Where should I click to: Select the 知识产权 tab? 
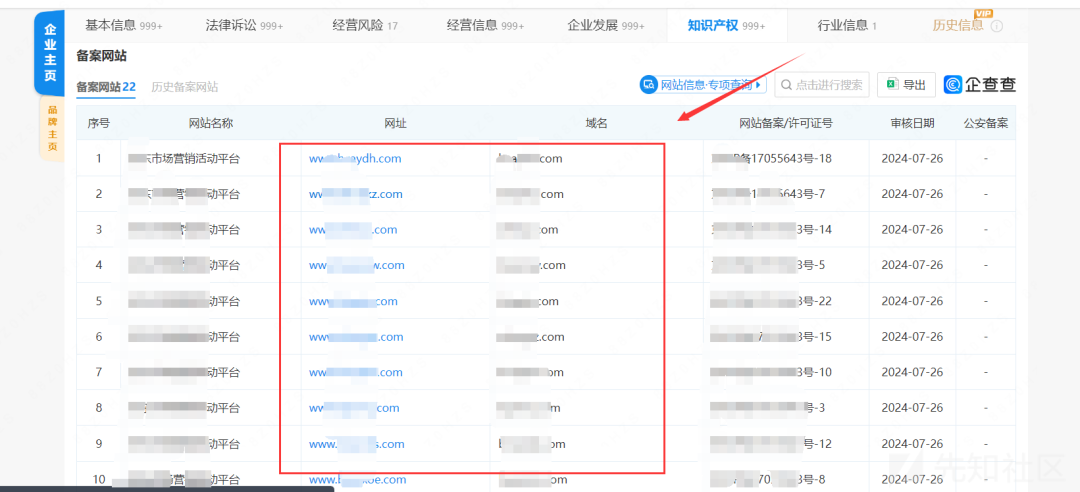[727, 25]
